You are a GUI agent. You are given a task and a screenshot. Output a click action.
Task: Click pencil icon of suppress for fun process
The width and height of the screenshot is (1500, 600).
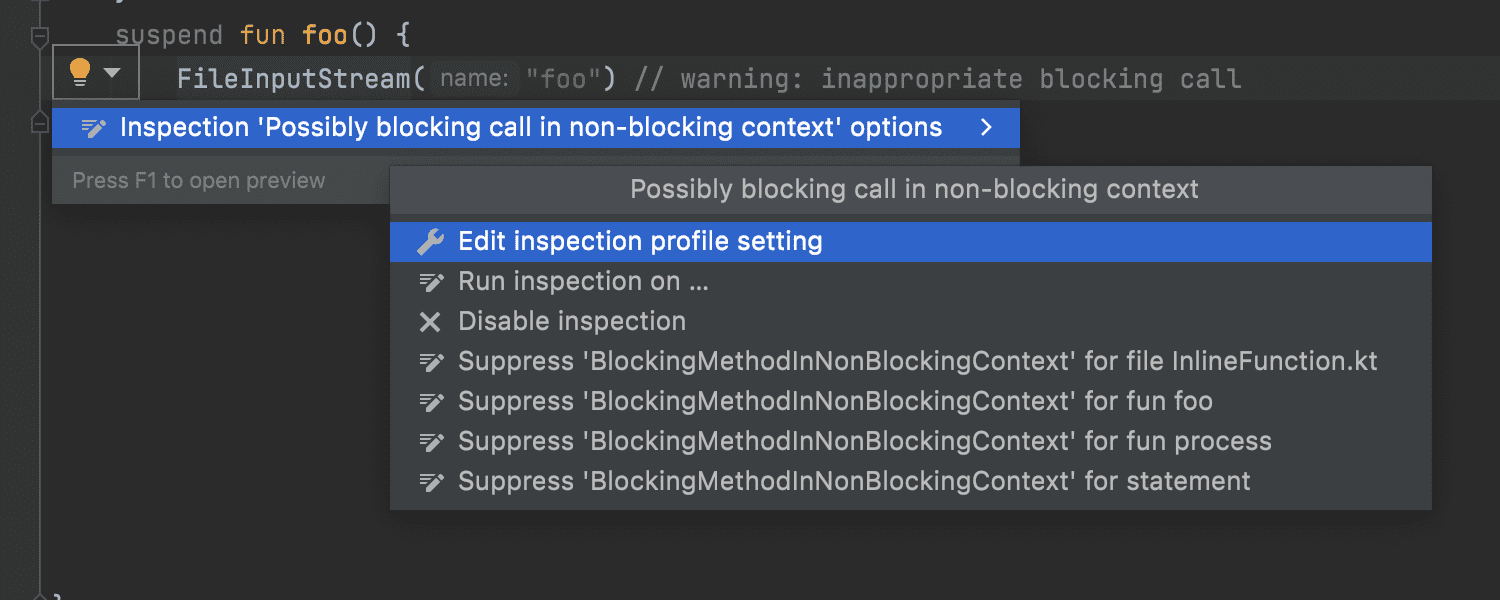(x=431, y=442)
